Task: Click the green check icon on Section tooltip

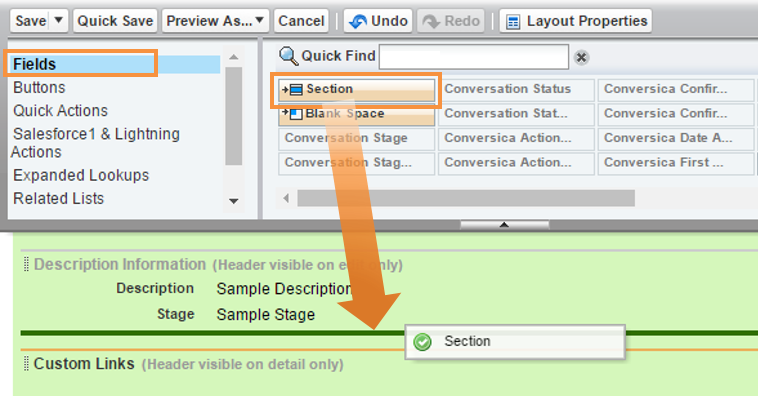Action: pyautogui.click(x=423, y=342)
